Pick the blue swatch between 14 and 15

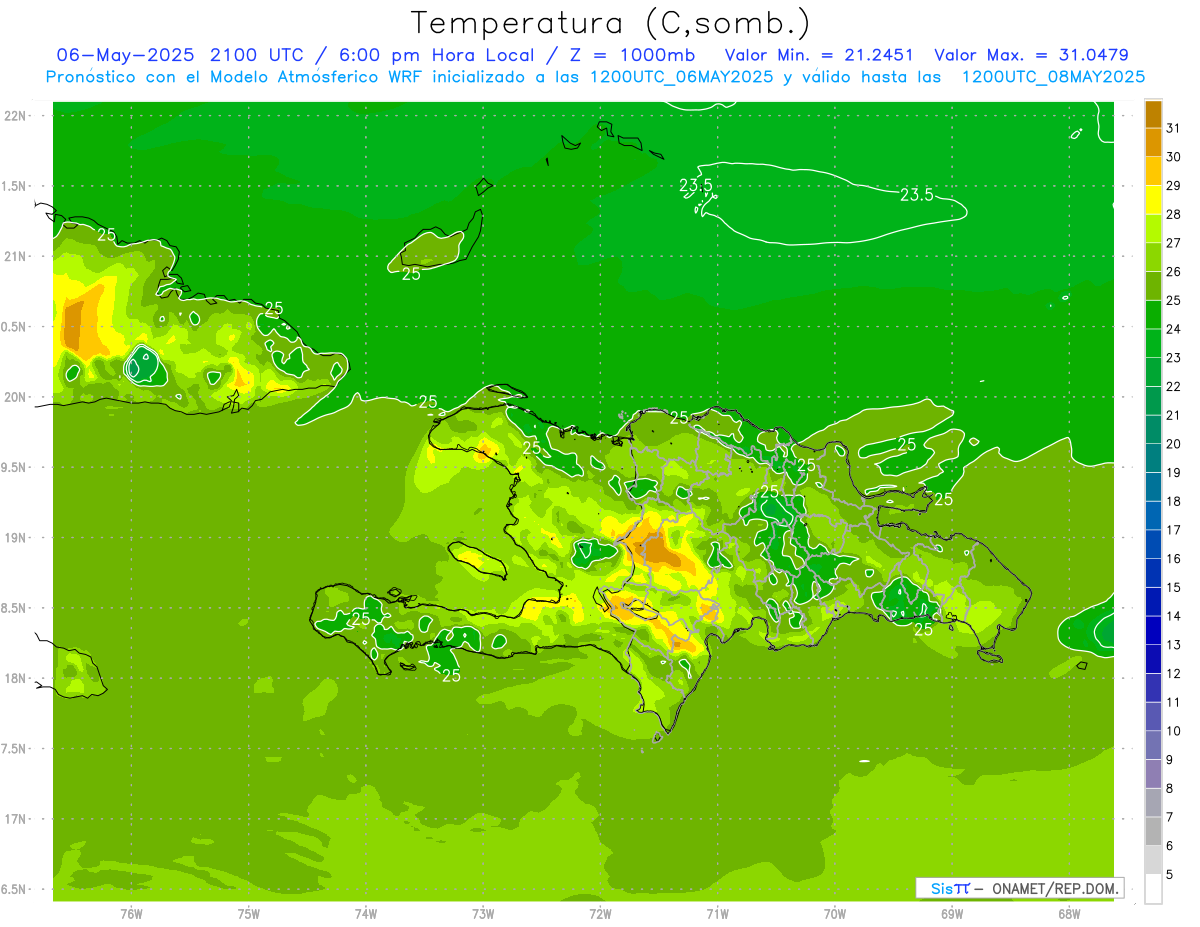coord(1153,602)
